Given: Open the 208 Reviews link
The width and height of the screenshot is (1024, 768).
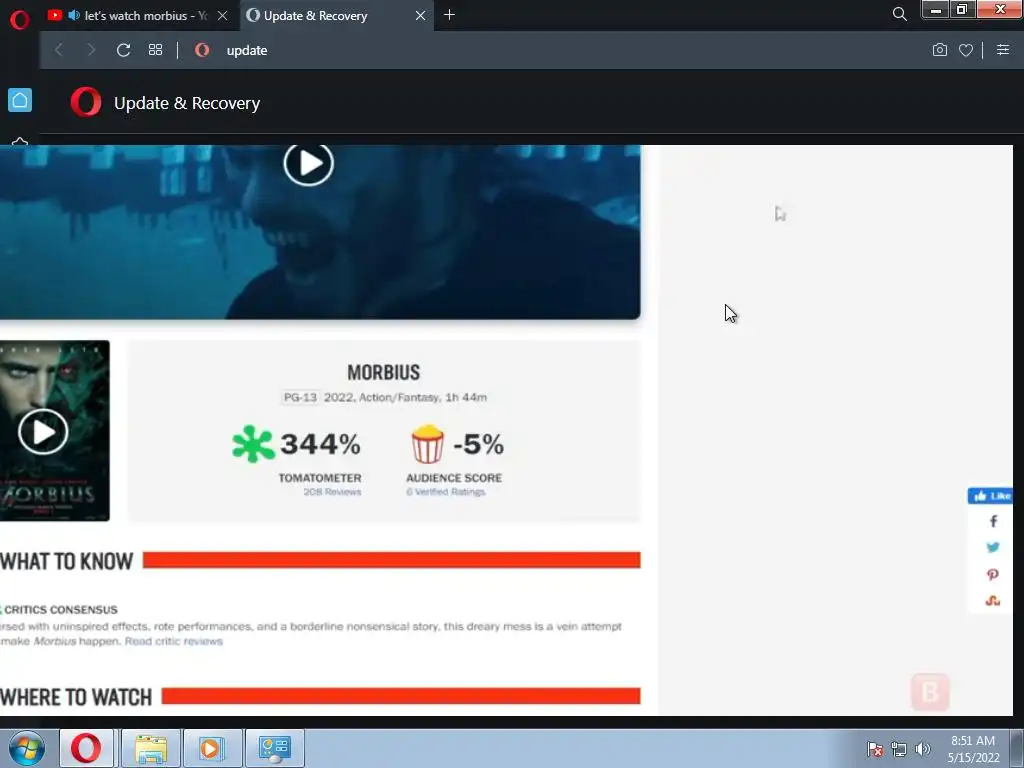Looking at the screenshot, I should click(x=332, y=492).
